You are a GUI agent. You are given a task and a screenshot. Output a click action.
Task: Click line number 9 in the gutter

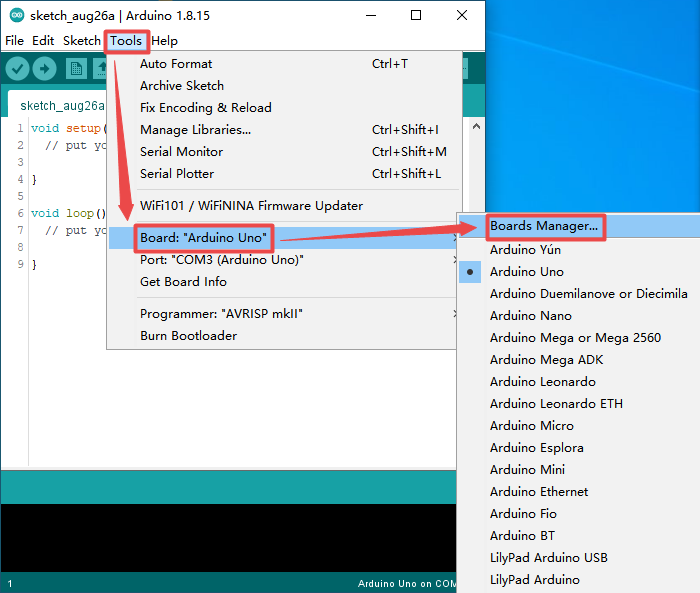pyautogui.click(x=21, y=264)
